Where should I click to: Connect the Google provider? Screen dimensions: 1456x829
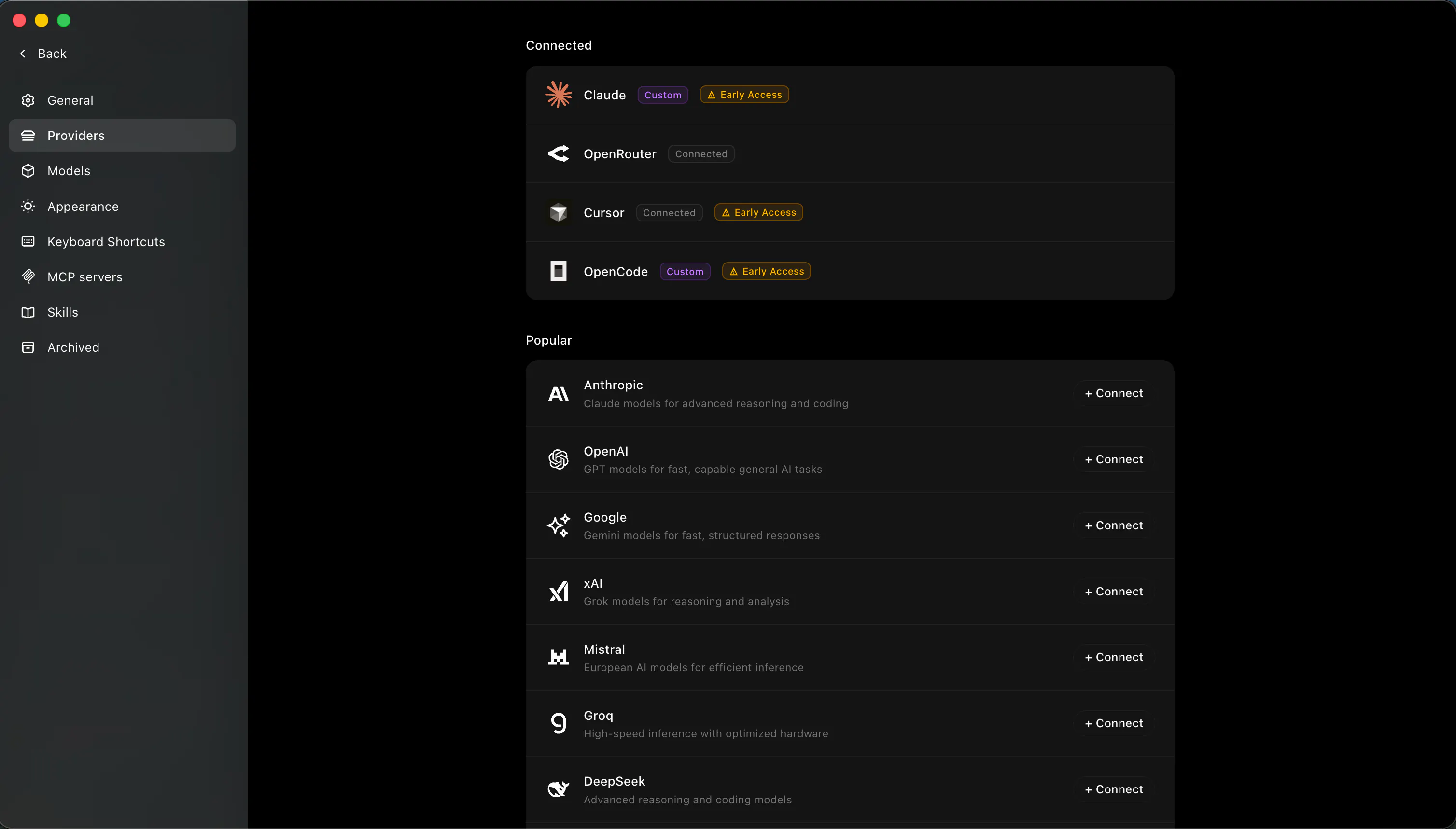pyautogui.click(x=1114, y=525)
